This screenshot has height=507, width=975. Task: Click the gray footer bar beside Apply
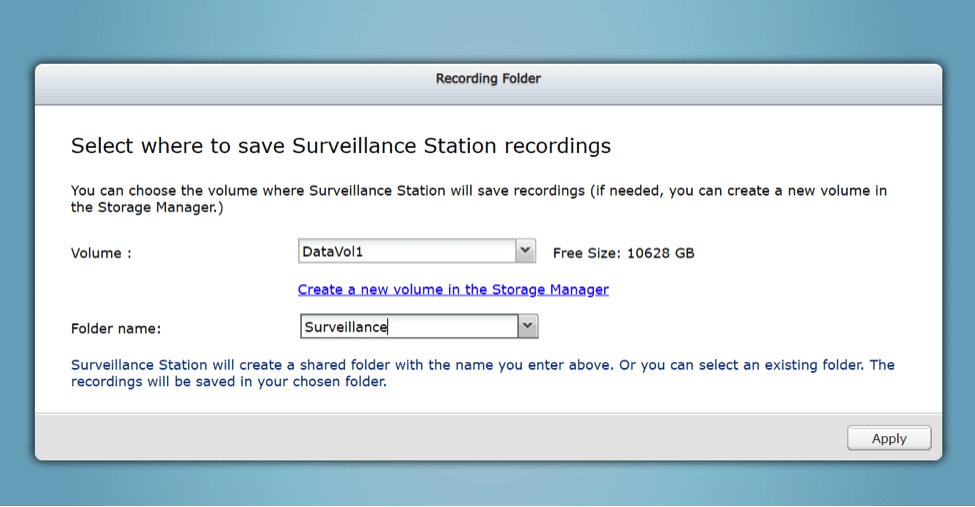[435, 438]
